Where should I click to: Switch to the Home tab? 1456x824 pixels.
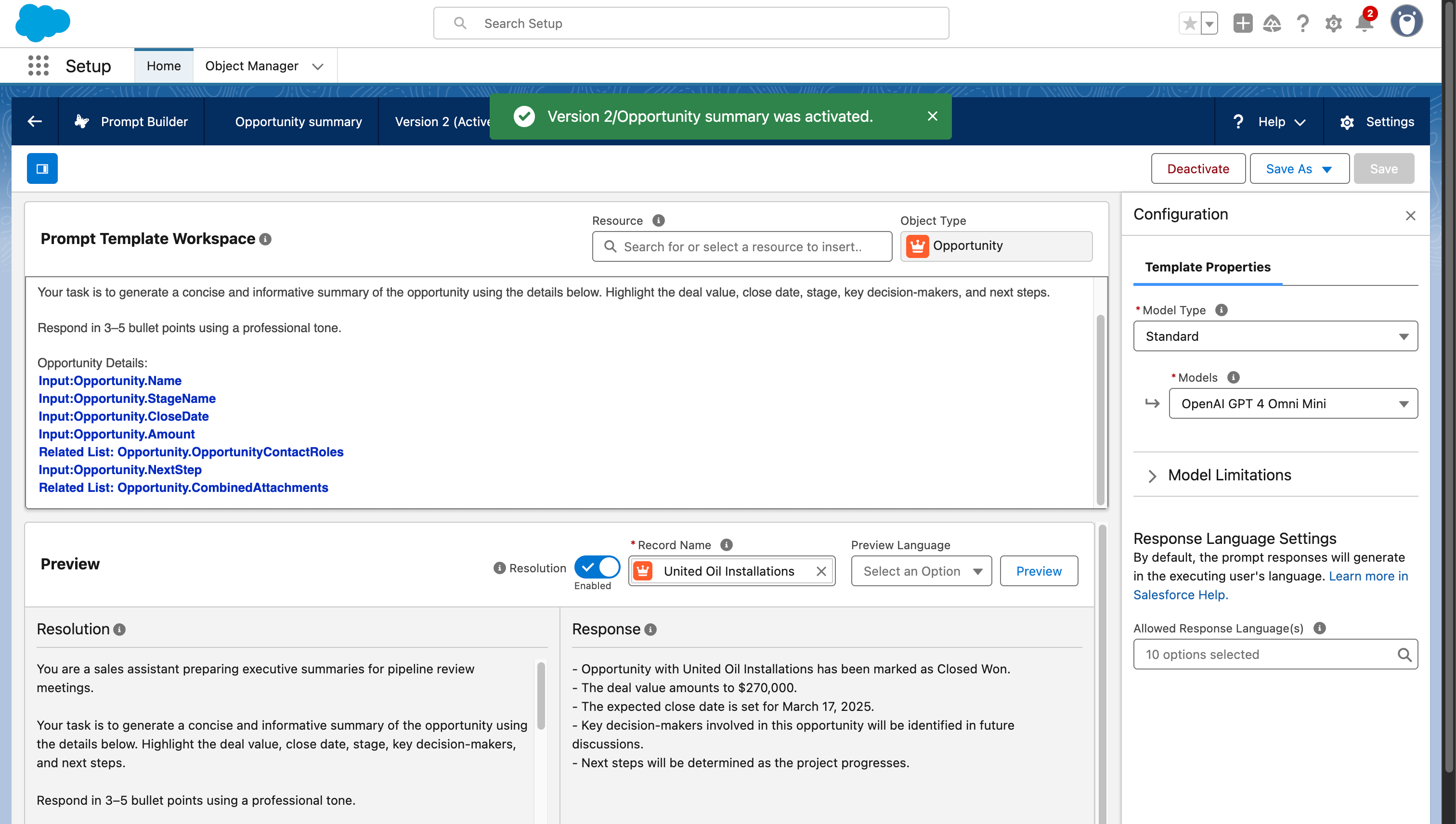click(x=164, y=65)
